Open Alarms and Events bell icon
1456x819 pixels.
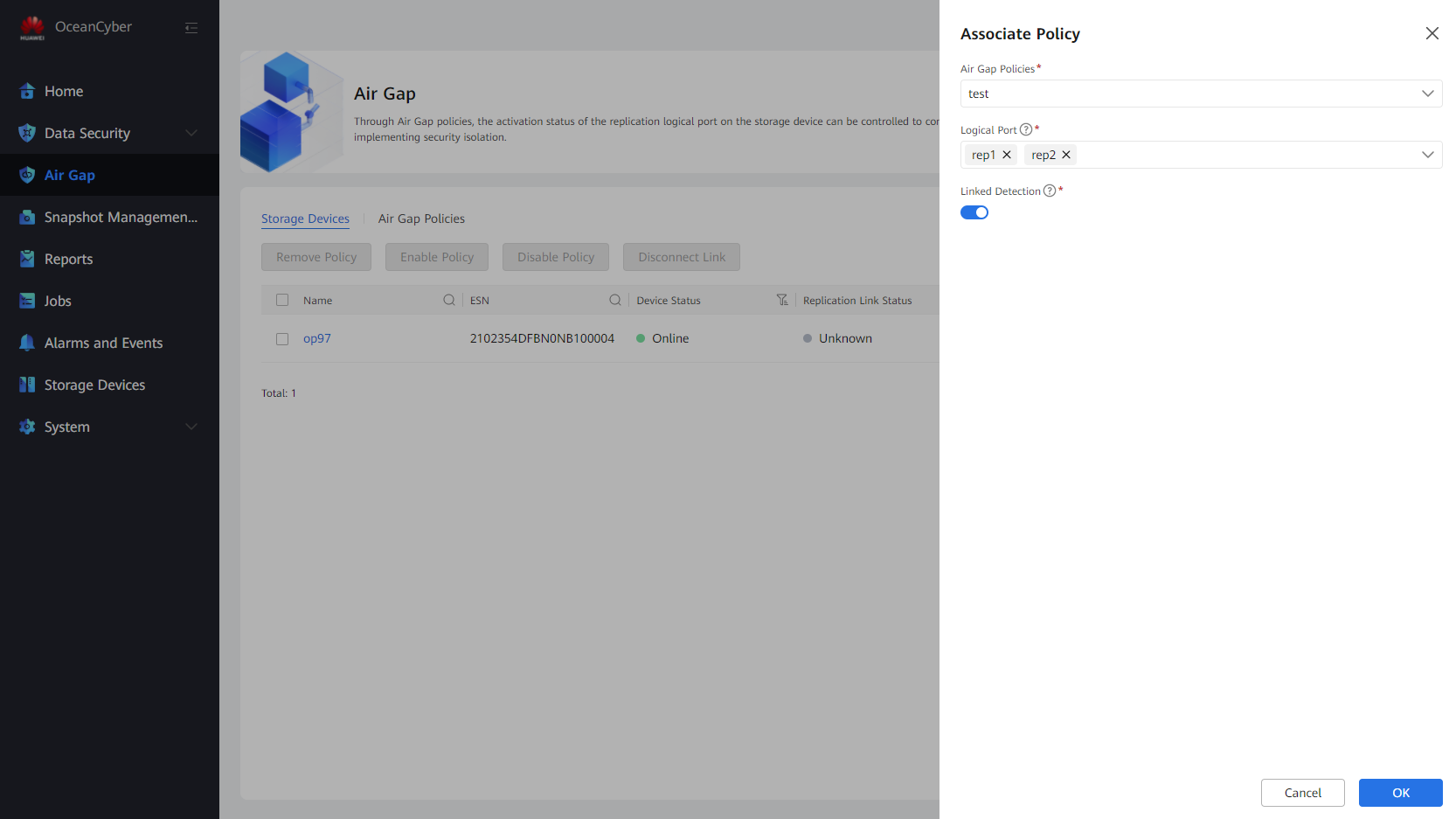pyautogui.click(x=27, y=343)
